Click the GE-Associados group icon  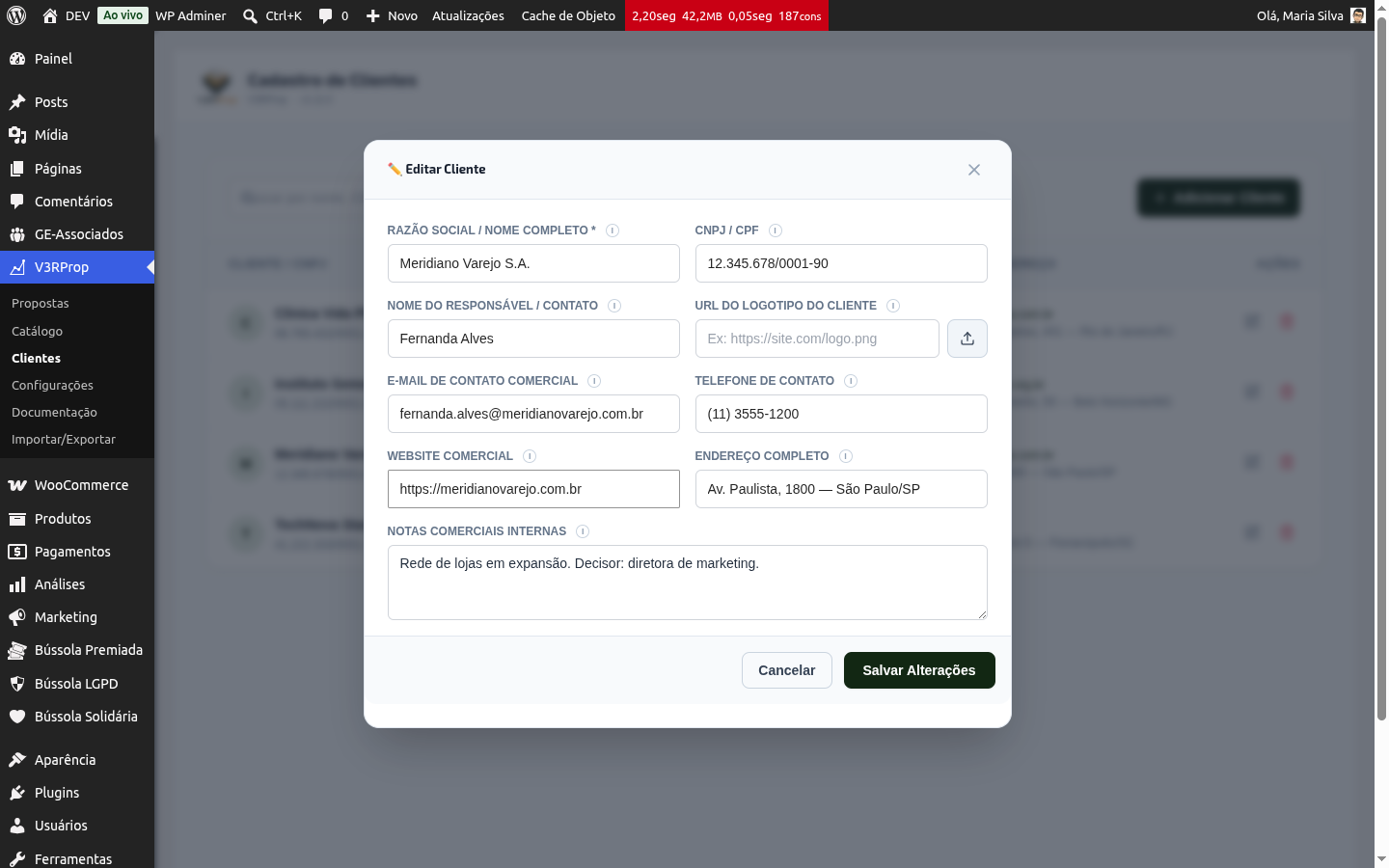tap(17, 234)
